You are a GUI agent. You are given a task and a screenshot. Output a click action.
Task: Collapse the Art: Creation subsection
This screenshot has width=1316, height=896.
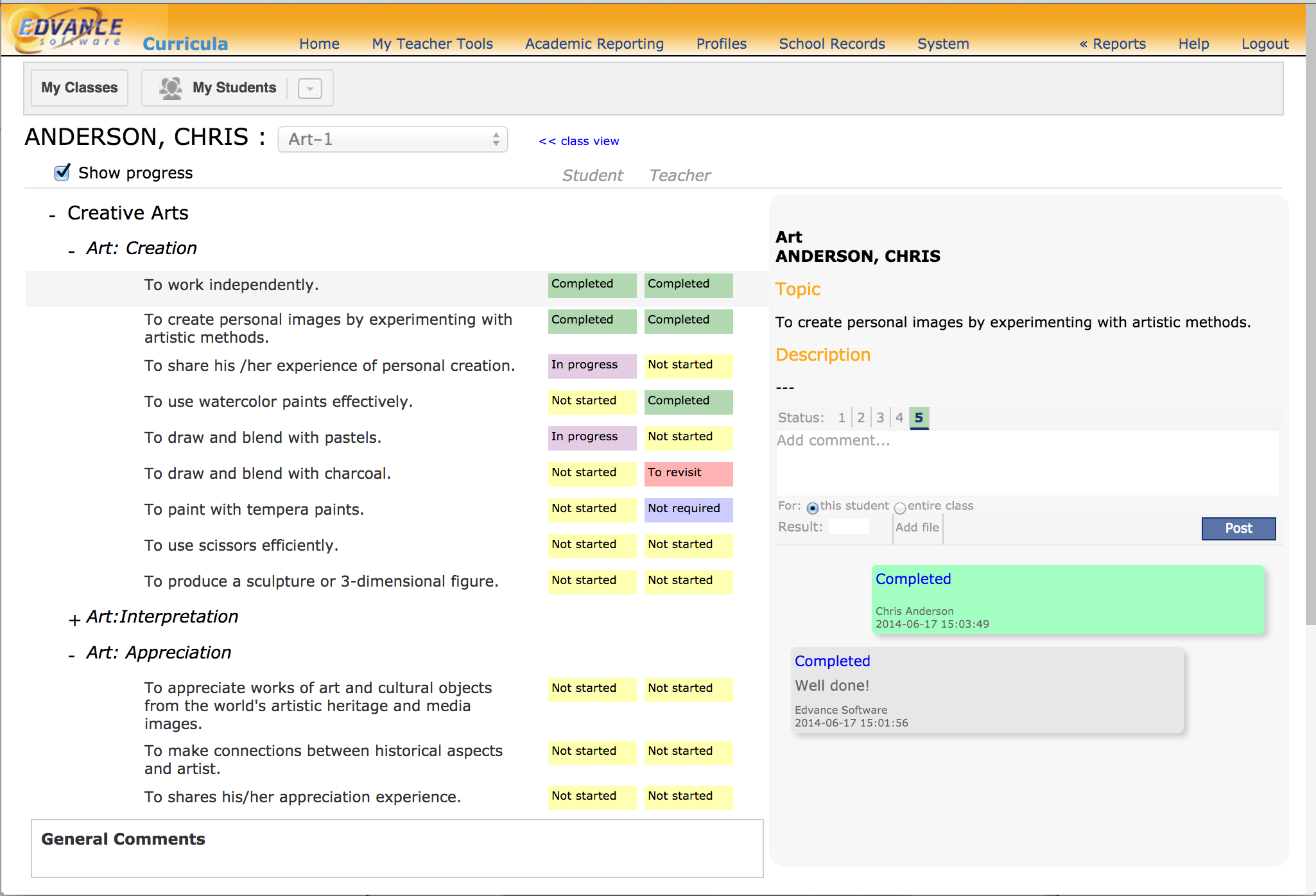72,251
